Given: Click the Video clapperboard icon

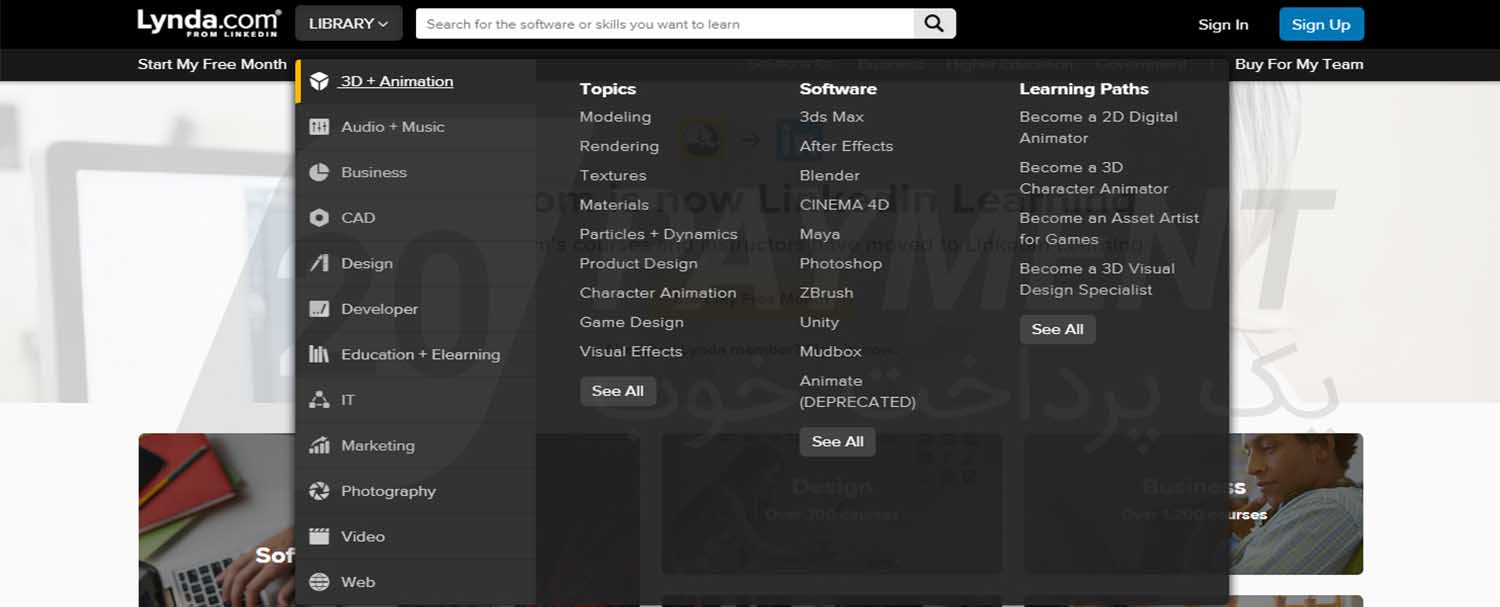Looking at the screenshot, I should click(319, 536).
